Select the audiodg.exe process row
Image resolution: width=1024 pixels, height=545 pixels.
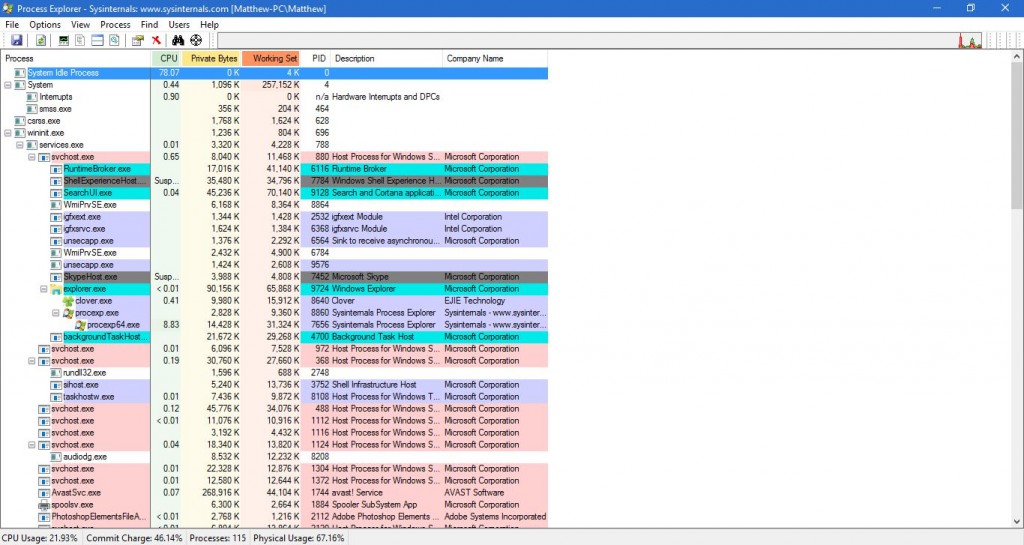pyautogui.click(x=274, y=457)
